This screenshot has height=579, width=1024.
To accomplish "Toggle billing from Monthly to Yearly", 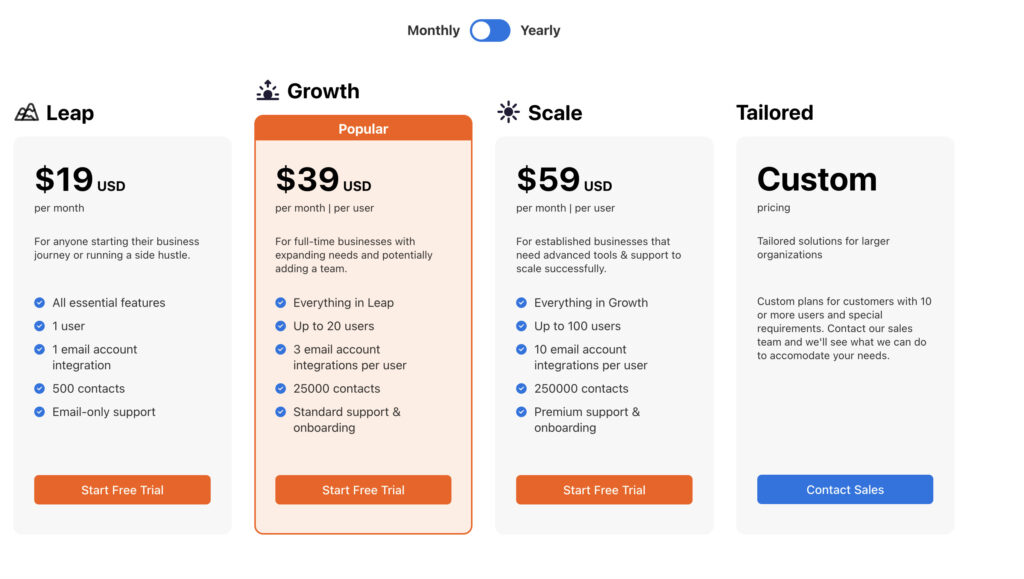I will [x=489, y=30].
